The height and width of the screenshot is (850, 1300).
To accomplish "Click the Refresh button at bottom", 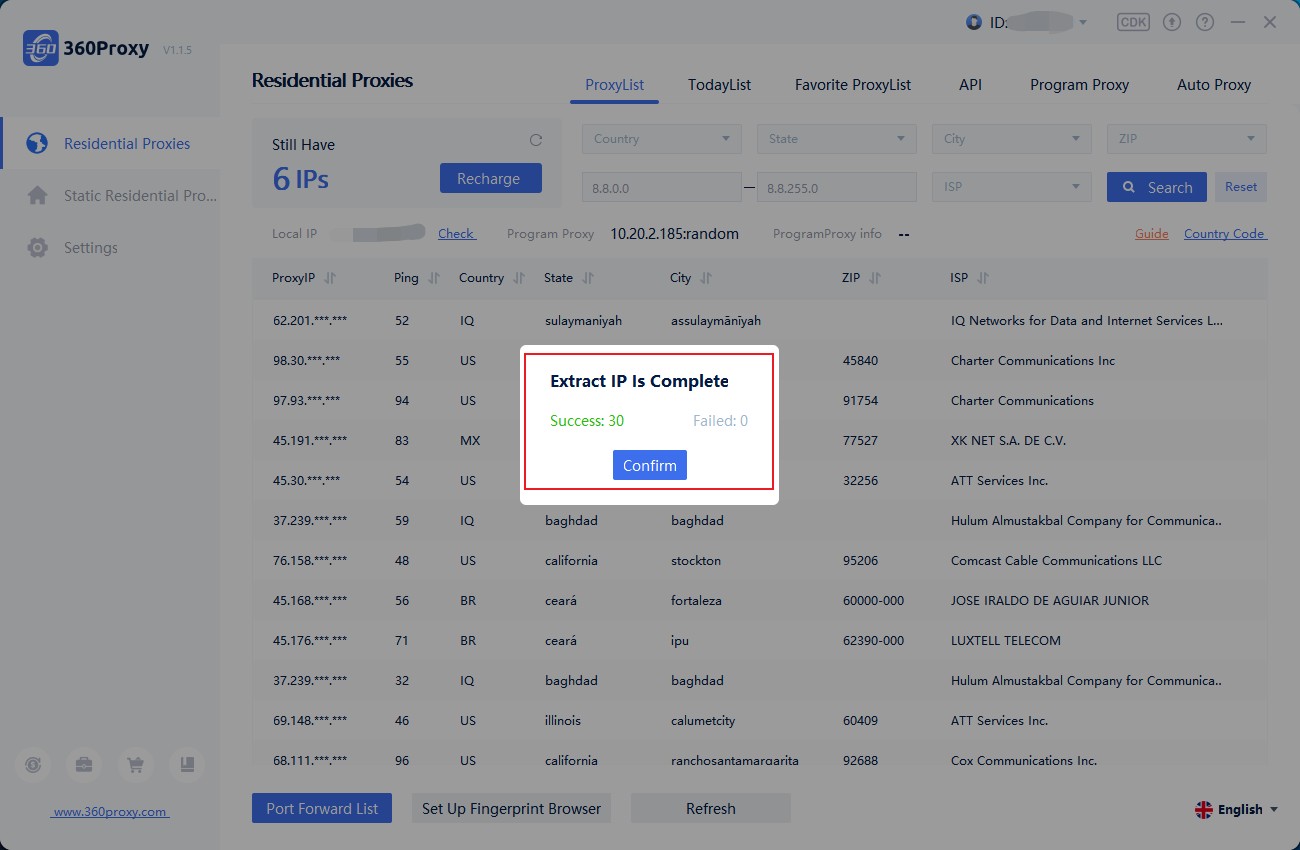I will [711, 808].
